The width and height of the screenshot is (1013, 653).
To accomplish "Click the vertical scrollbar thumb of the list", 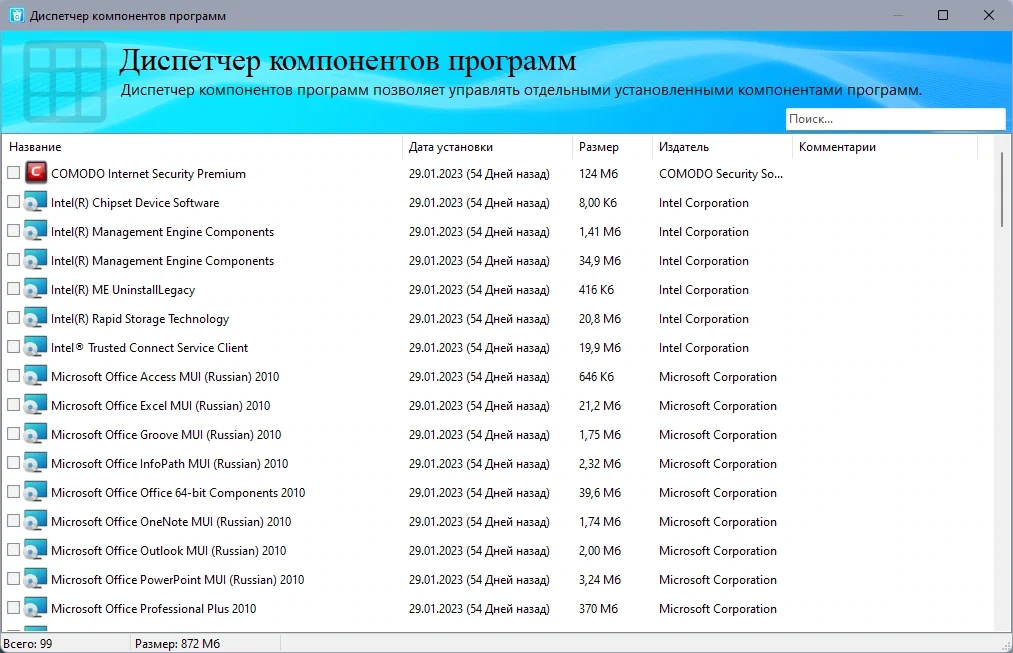I will (x=1001, y=189).
